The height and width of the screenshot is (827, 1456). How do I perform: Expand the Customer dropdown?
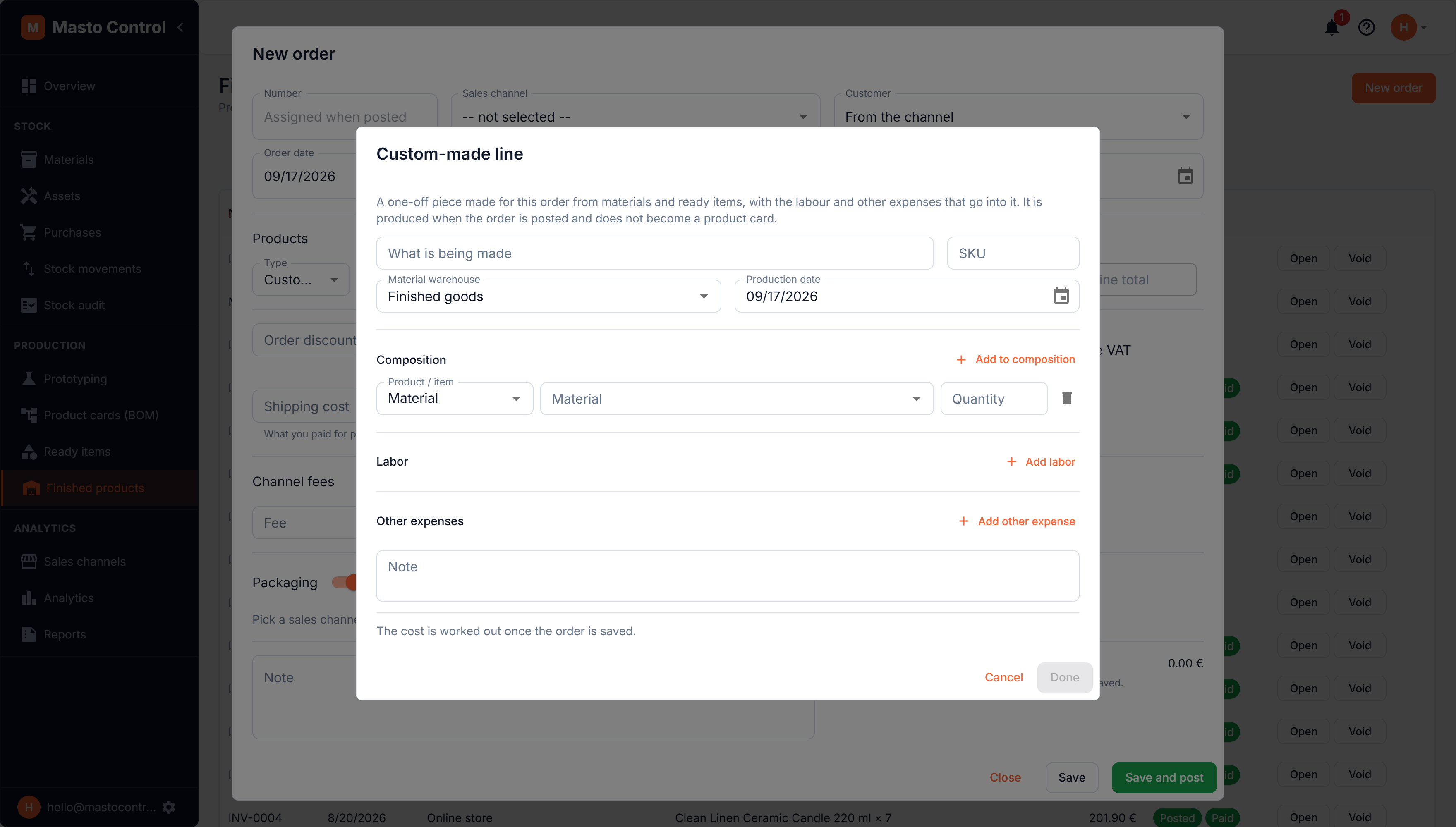click(1018, 117)
